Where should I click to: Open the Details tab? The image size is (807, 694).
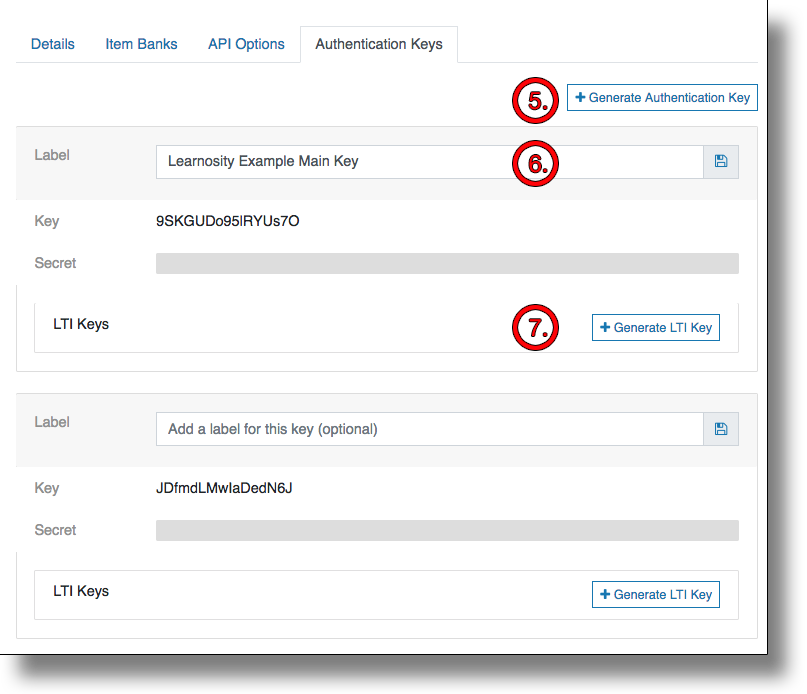click(x=52, y=44)
